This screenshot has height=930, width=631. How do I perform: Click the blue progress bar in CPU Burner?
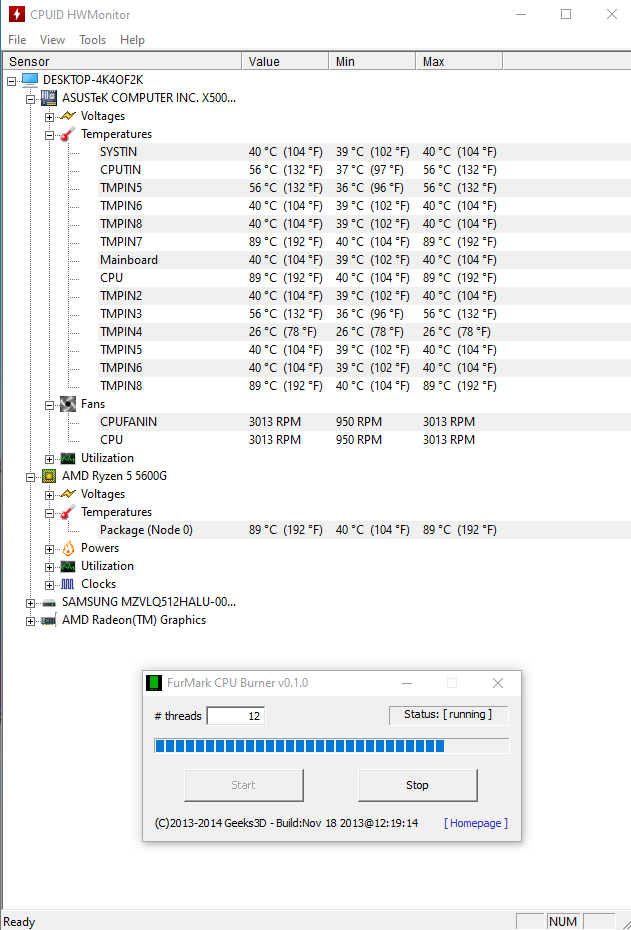tap(332, 746)
